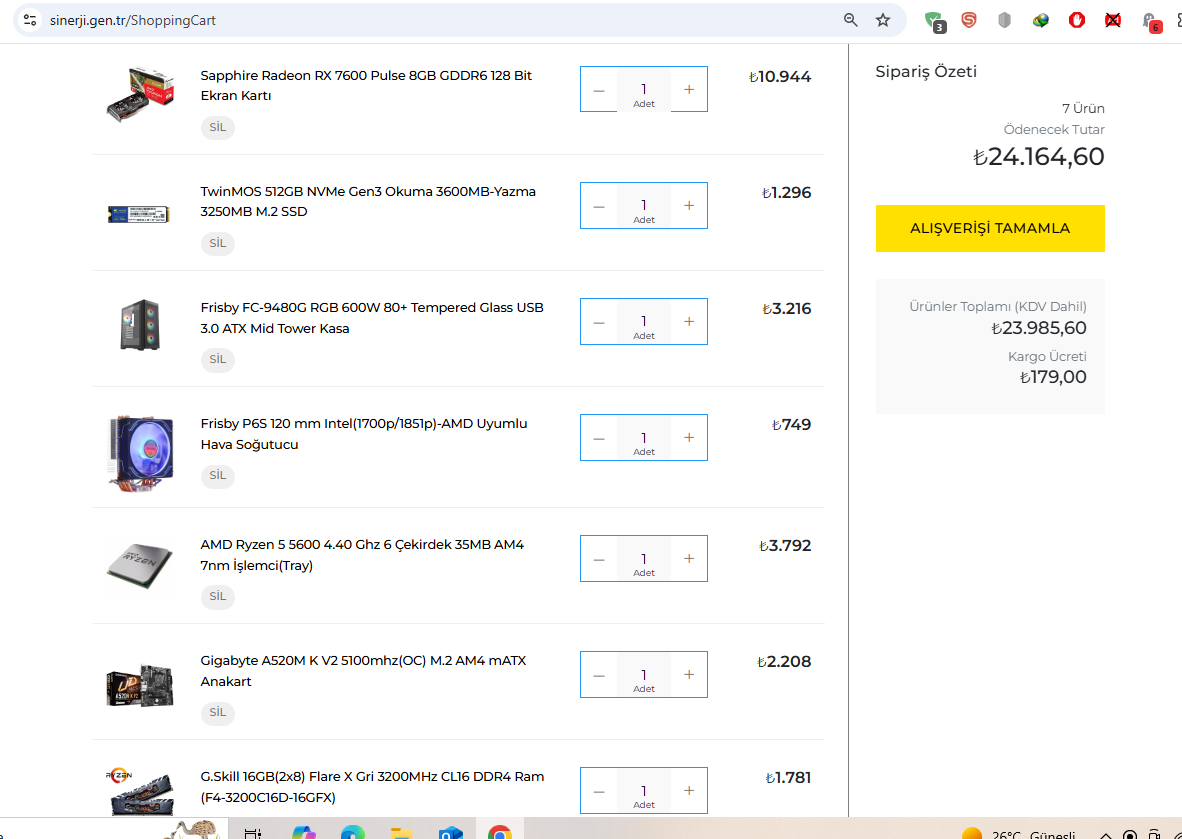The width and height of the screenshot is (1182, 839).
Task: Decrease quantity of Gigabyte A520M motherboard
Action: 599,675
